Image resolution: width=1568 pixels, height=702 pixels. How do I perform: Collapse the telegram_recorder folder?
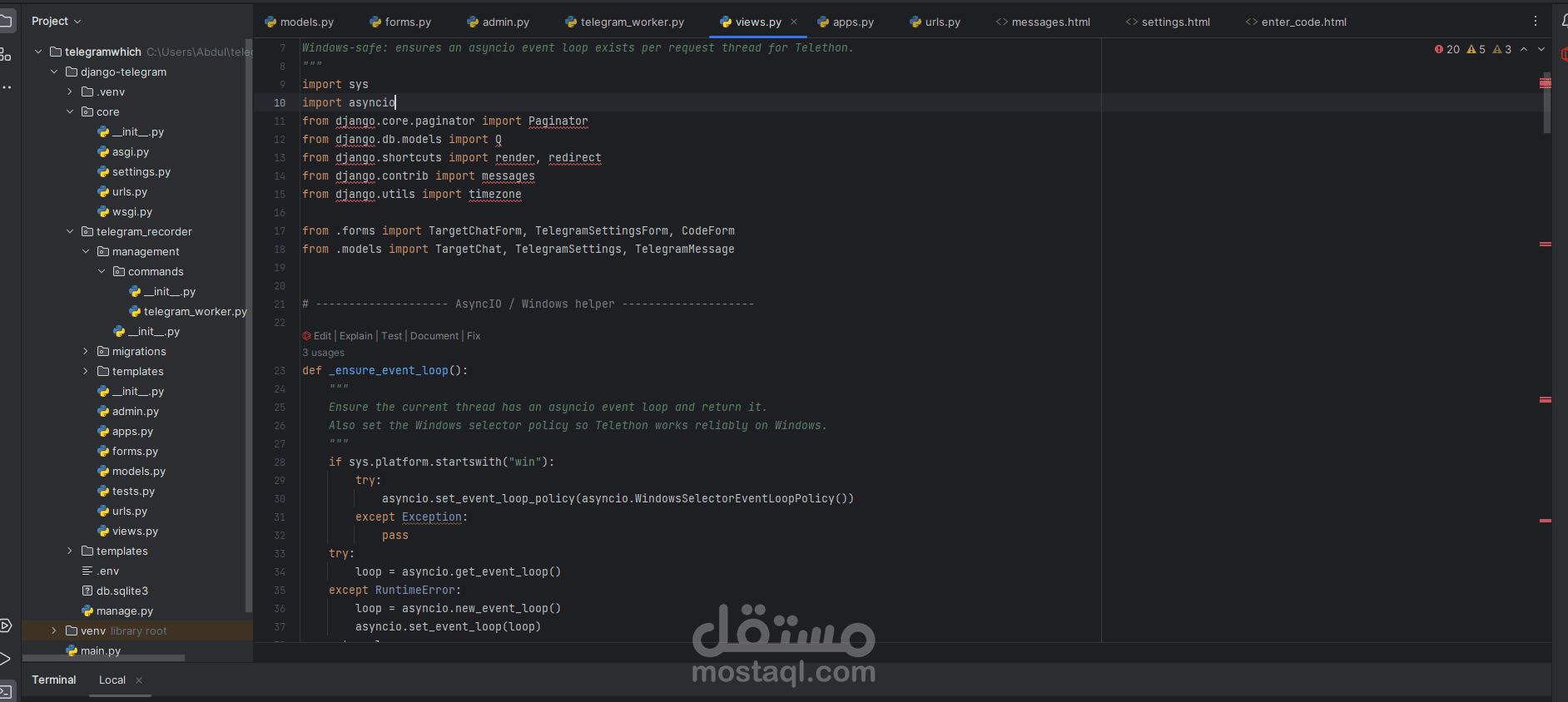pos(70,231)
